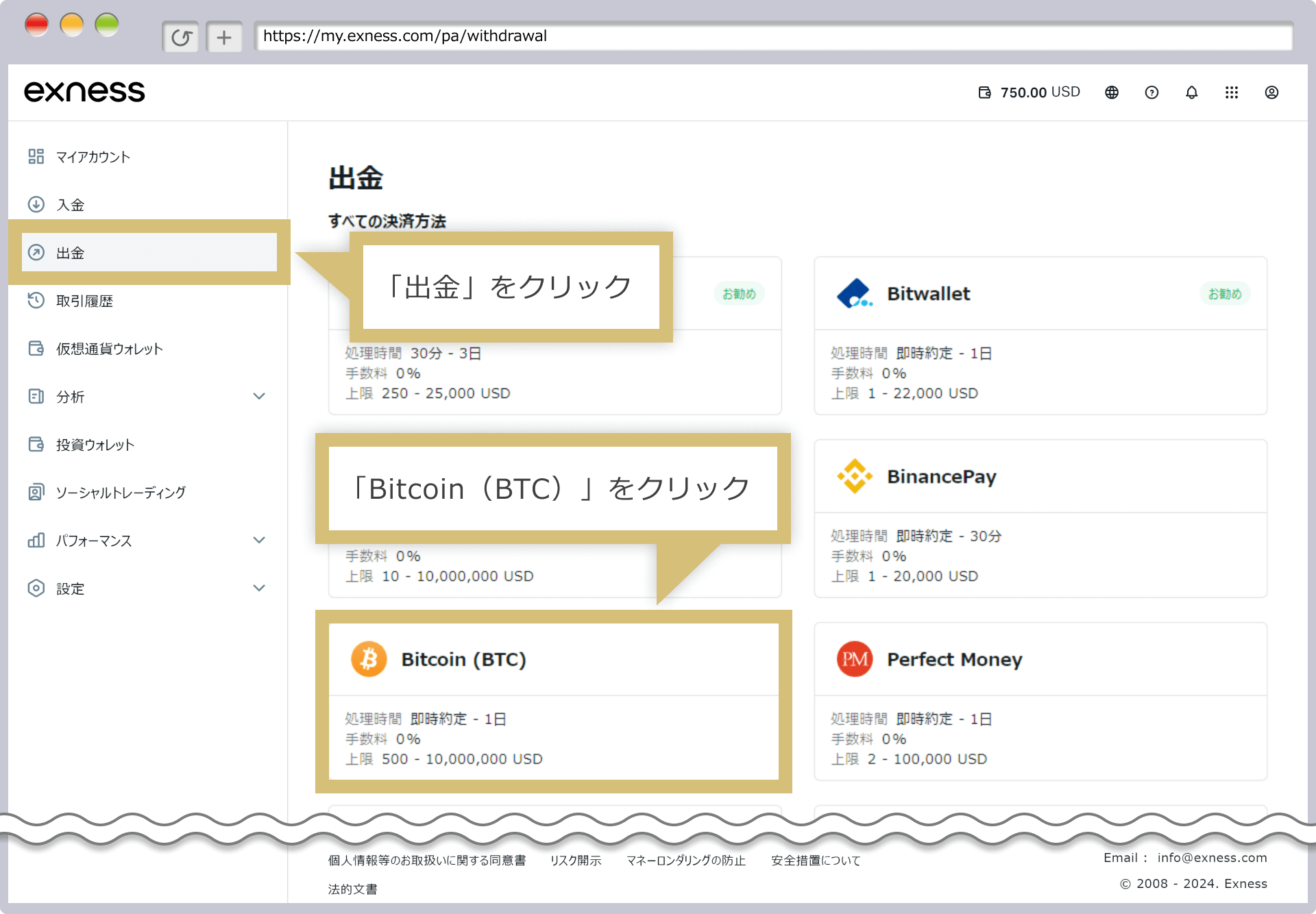
Task: Click the 250 - 25,000 USD limit text
Action: click(x=446, y=393)
